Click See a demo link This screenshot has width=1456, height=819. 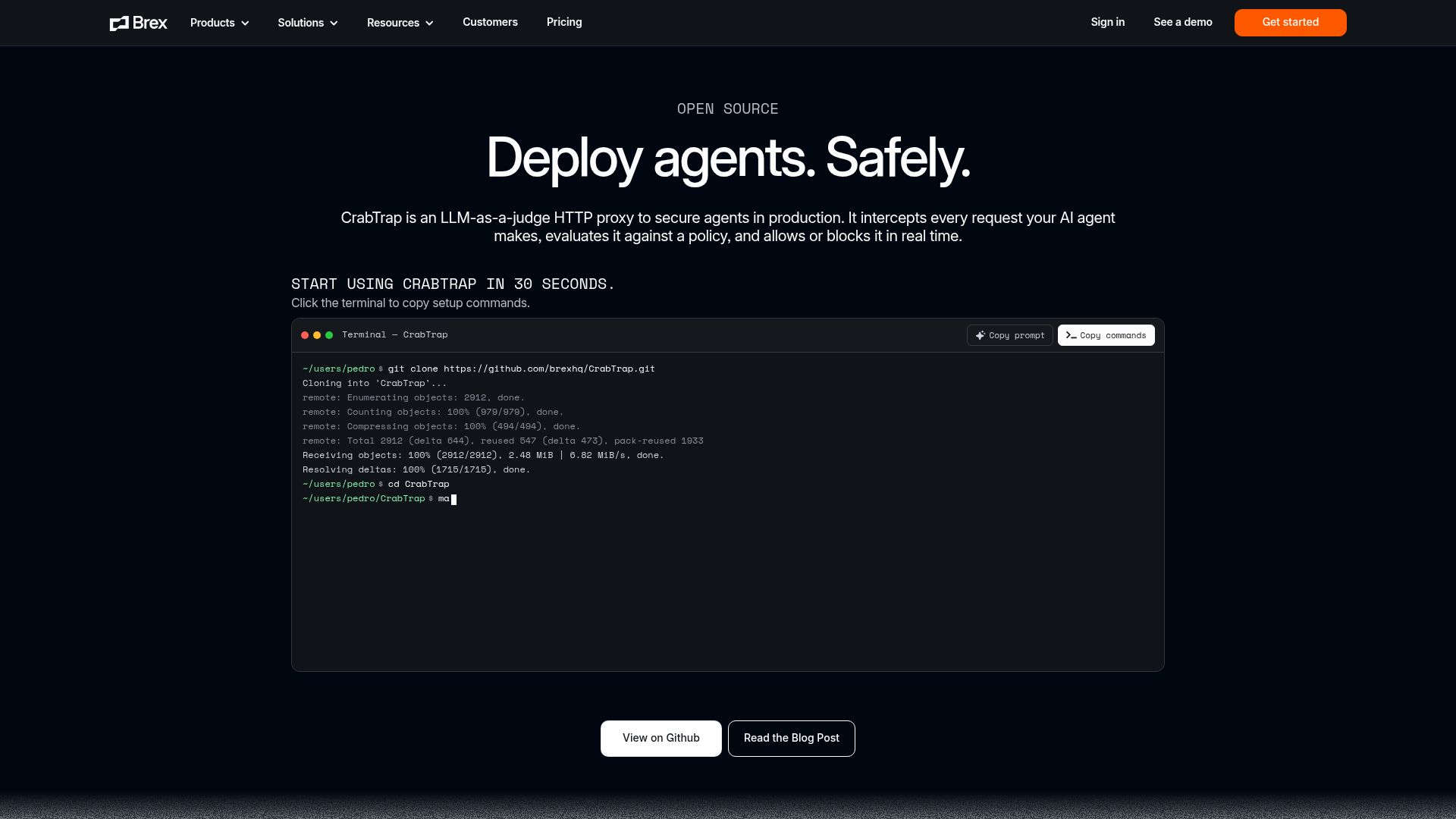pyautogui.click(x=1182, y=22)
